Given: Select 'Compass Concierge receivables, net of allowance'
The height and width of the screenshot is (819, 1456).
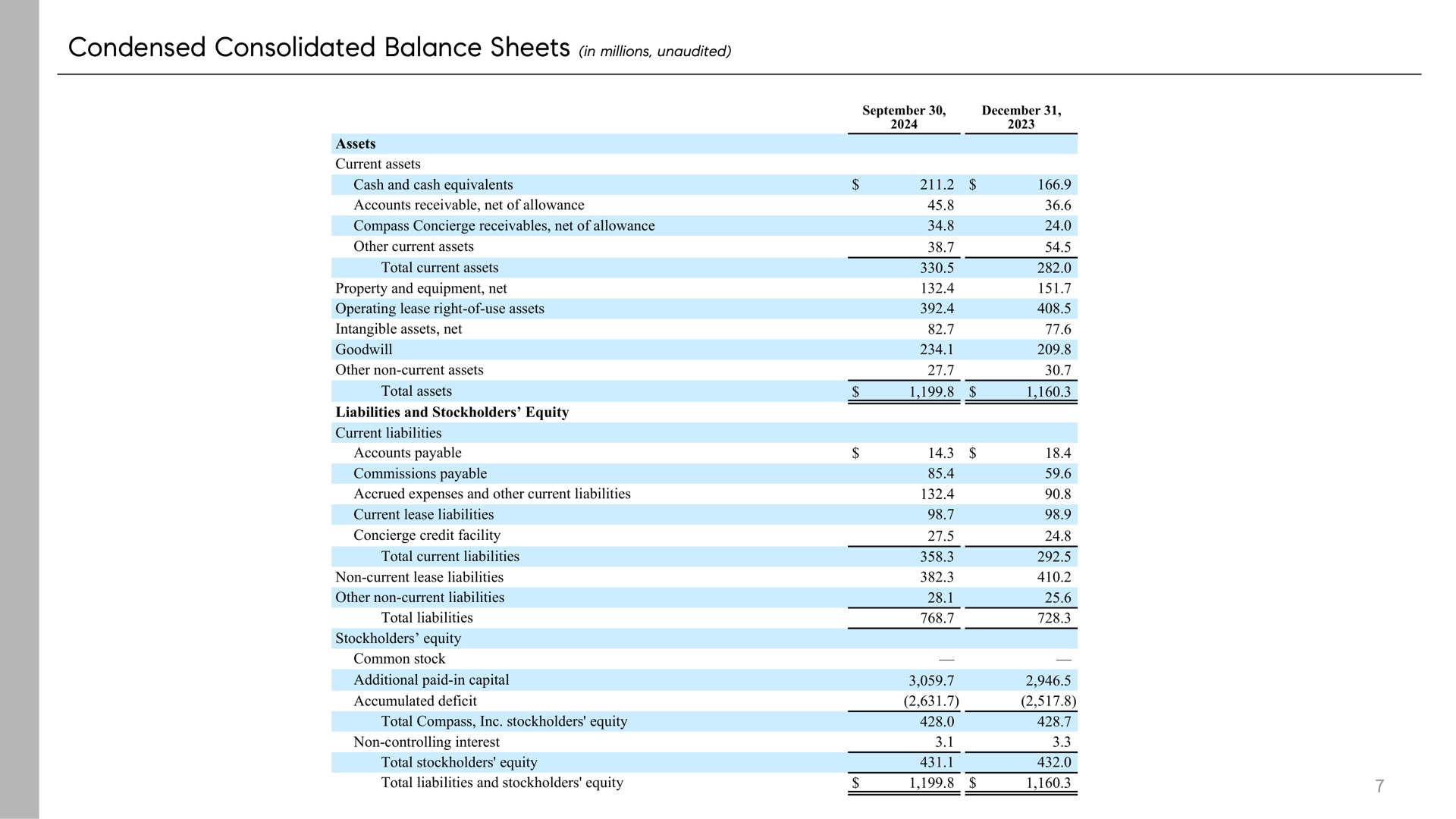Looking at the screenshot, I should coord(504,226).
